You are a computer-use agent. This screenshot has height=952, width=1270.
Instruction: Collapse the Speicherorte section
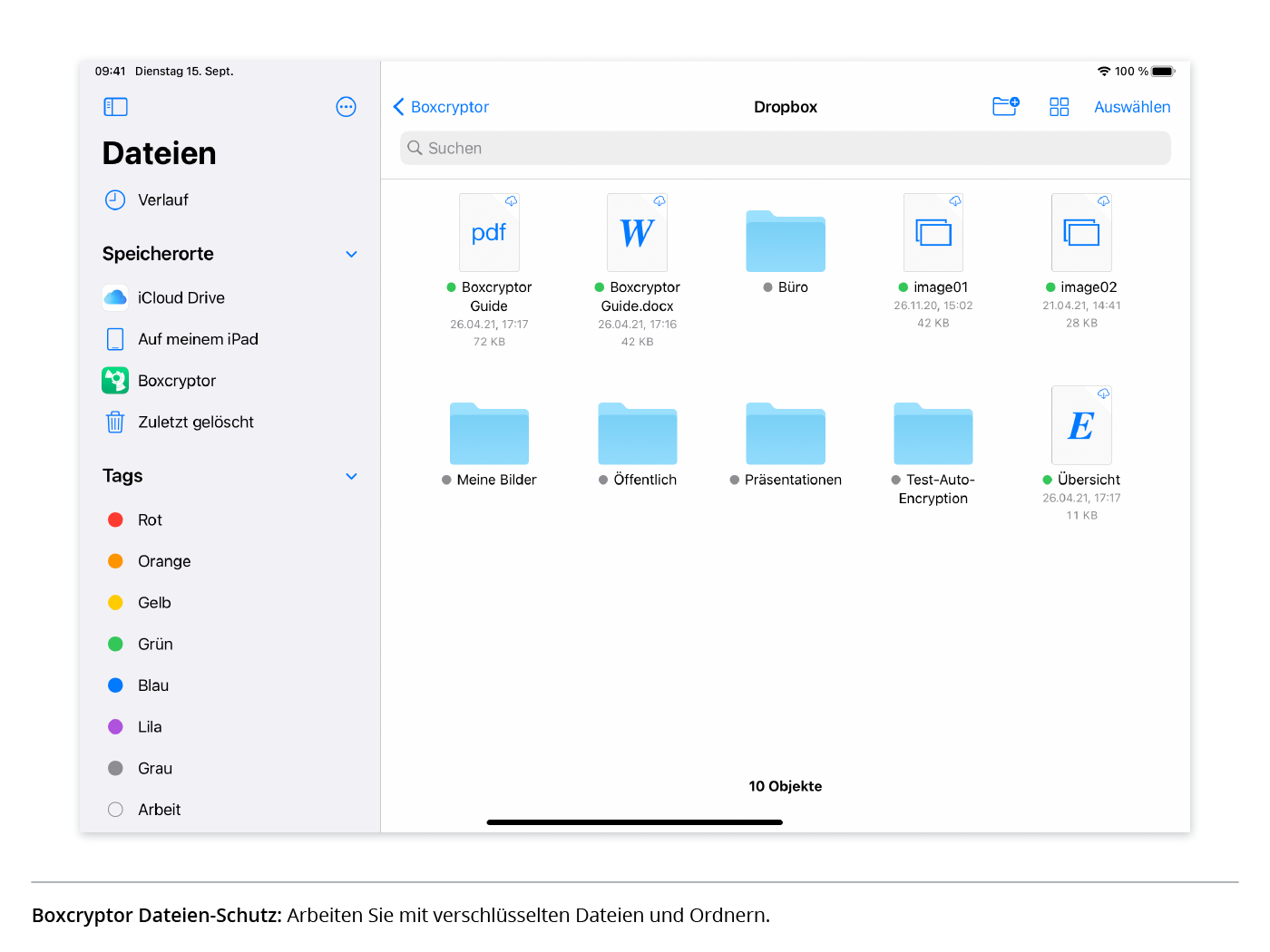tap(351, 254)
